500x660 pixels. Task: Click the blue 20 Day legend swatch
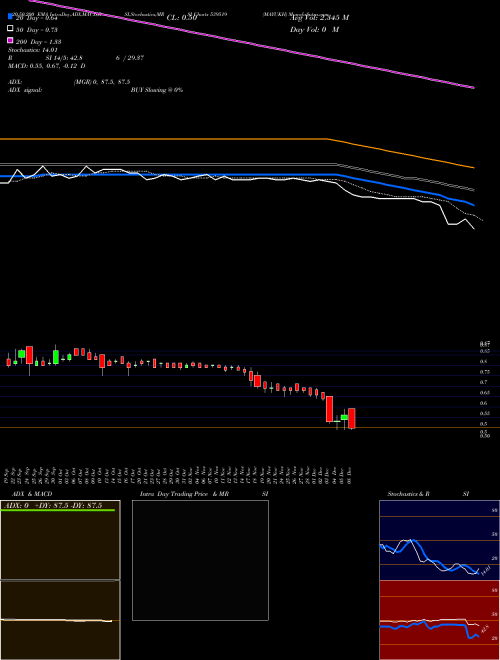tap(11, 17)
